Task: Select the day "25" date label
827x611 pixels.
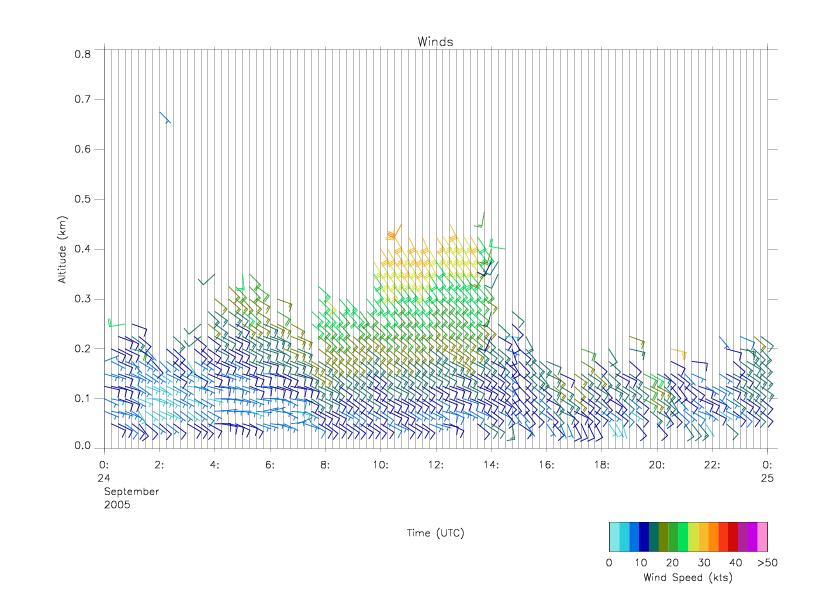Action: (767, 478)
